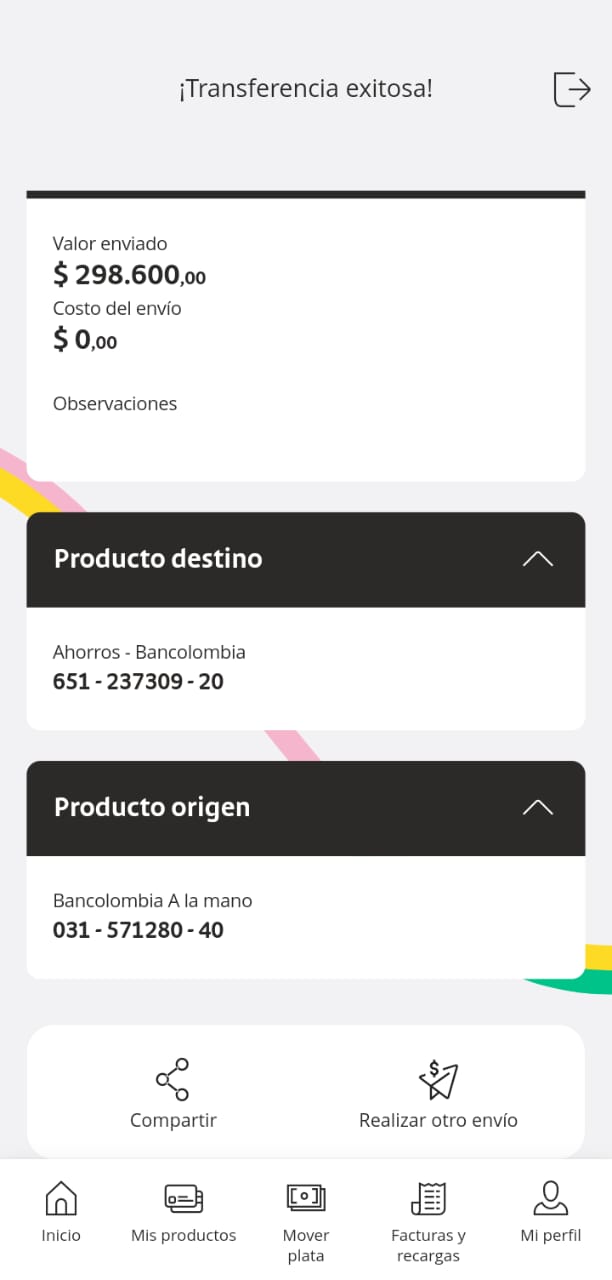Collapse the Producto origen section chevron
Image resolution: width=612 pixels, height=1280 pixels.
[537, 807]
